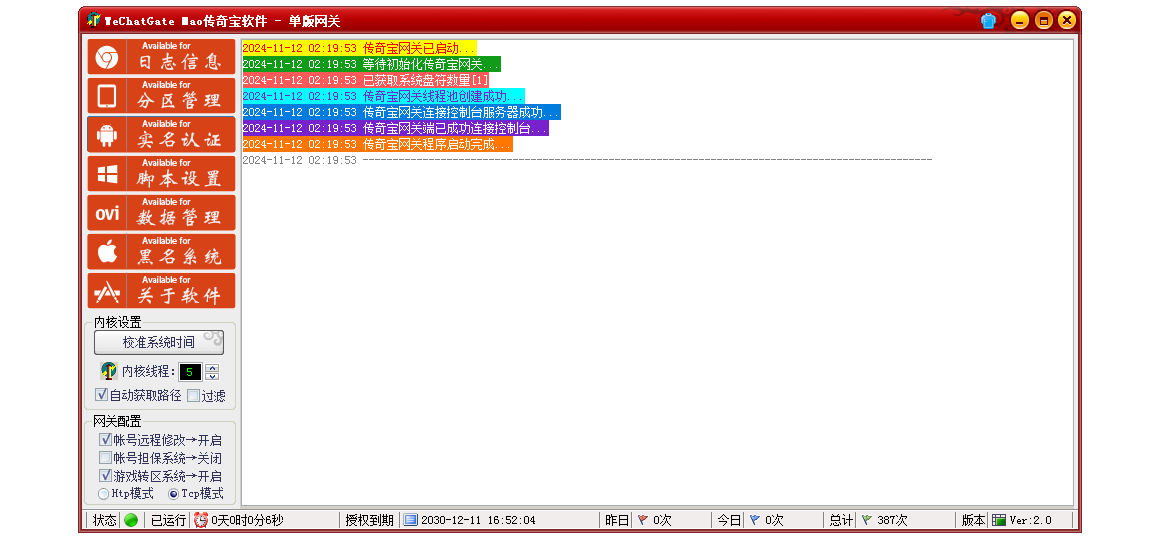This screenshot has width=1163, height=537.
Task: Click the version icon before Ver:2.0
Action: point(999,520)
